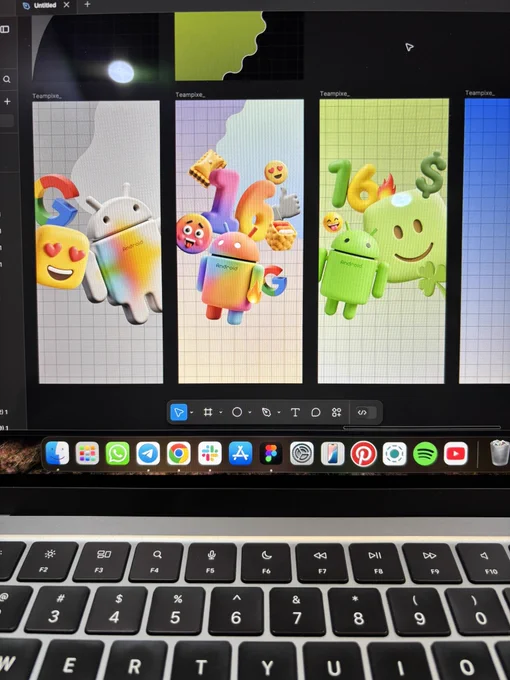Open Telegram from the Dock
Viewport: 510px width, 680px height.
pos(148,454)
